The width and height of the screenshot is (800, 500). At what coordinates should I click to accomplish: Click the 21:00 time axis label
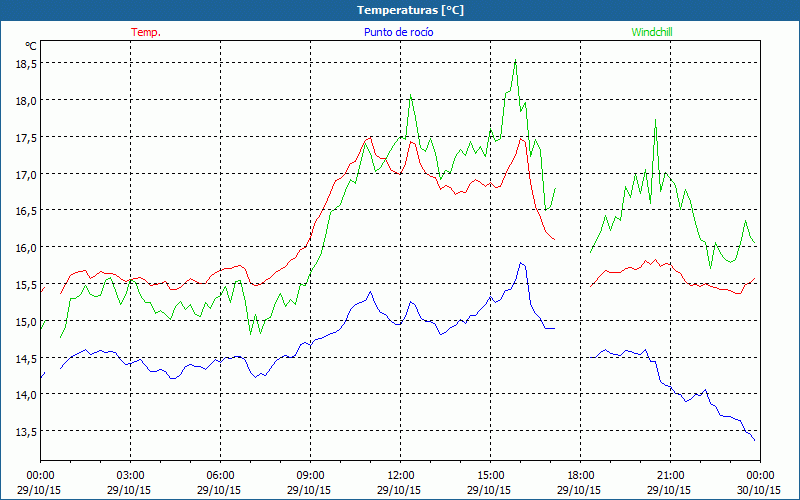pos(670,475)
